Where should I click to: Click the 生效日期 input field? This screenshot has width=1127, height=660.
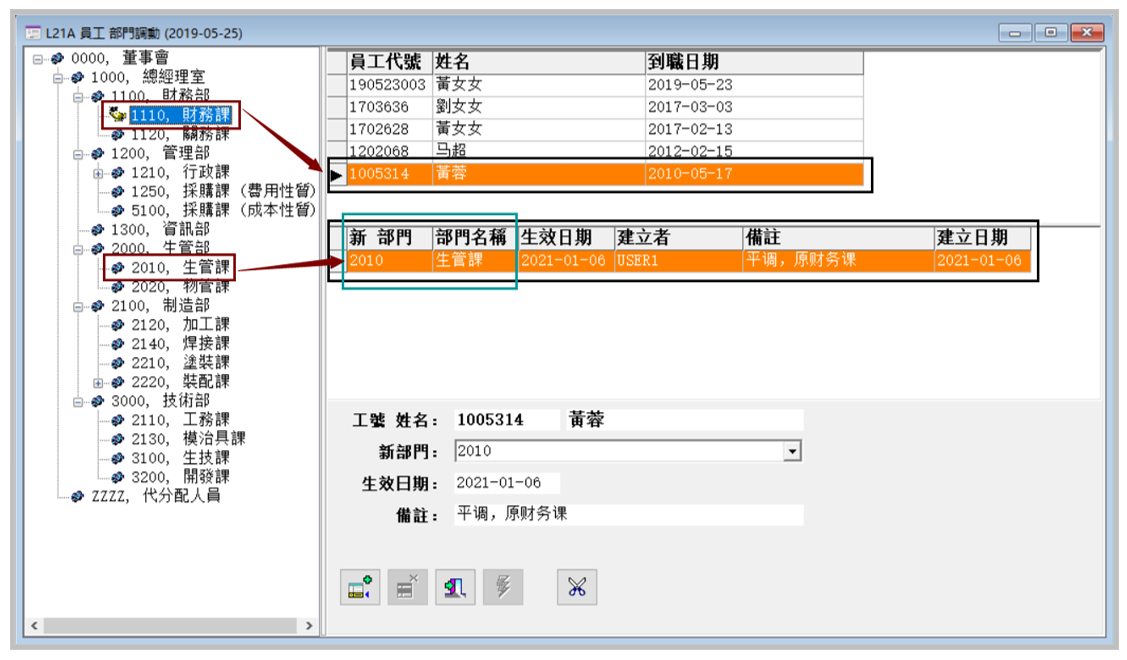[x=506, y=483]
